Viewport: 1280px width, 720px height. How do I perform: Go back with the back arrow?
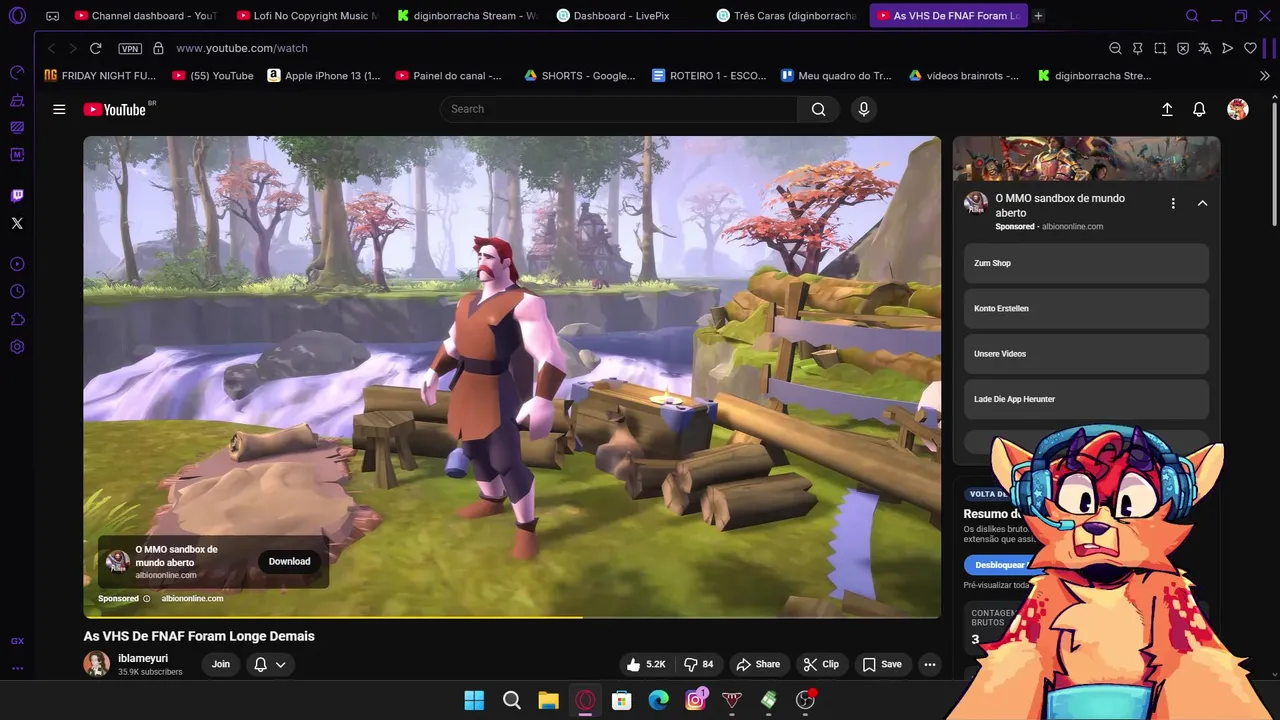tap(52, 48)
